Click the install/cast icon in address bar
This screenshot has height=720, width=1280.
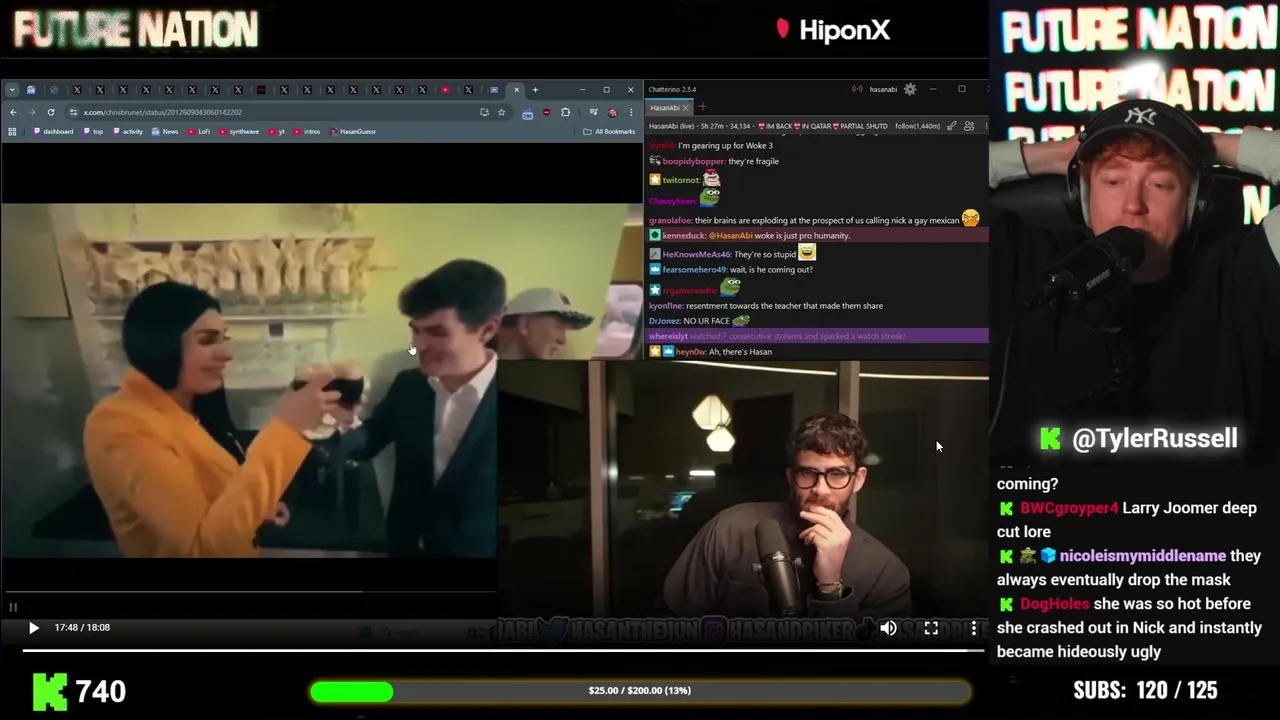point(484,112)
